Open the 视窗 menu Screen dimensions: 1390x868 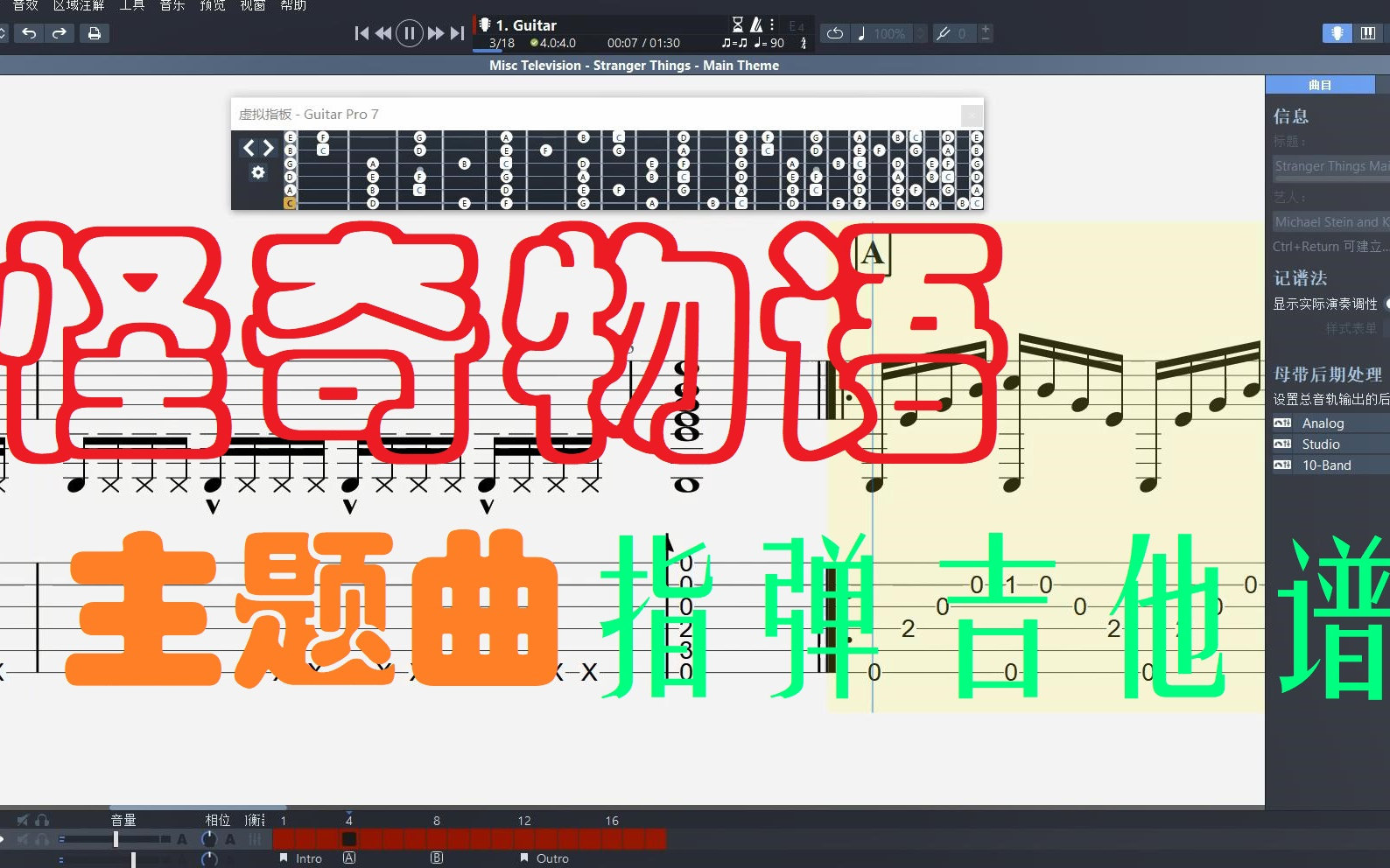click(253, 5)
